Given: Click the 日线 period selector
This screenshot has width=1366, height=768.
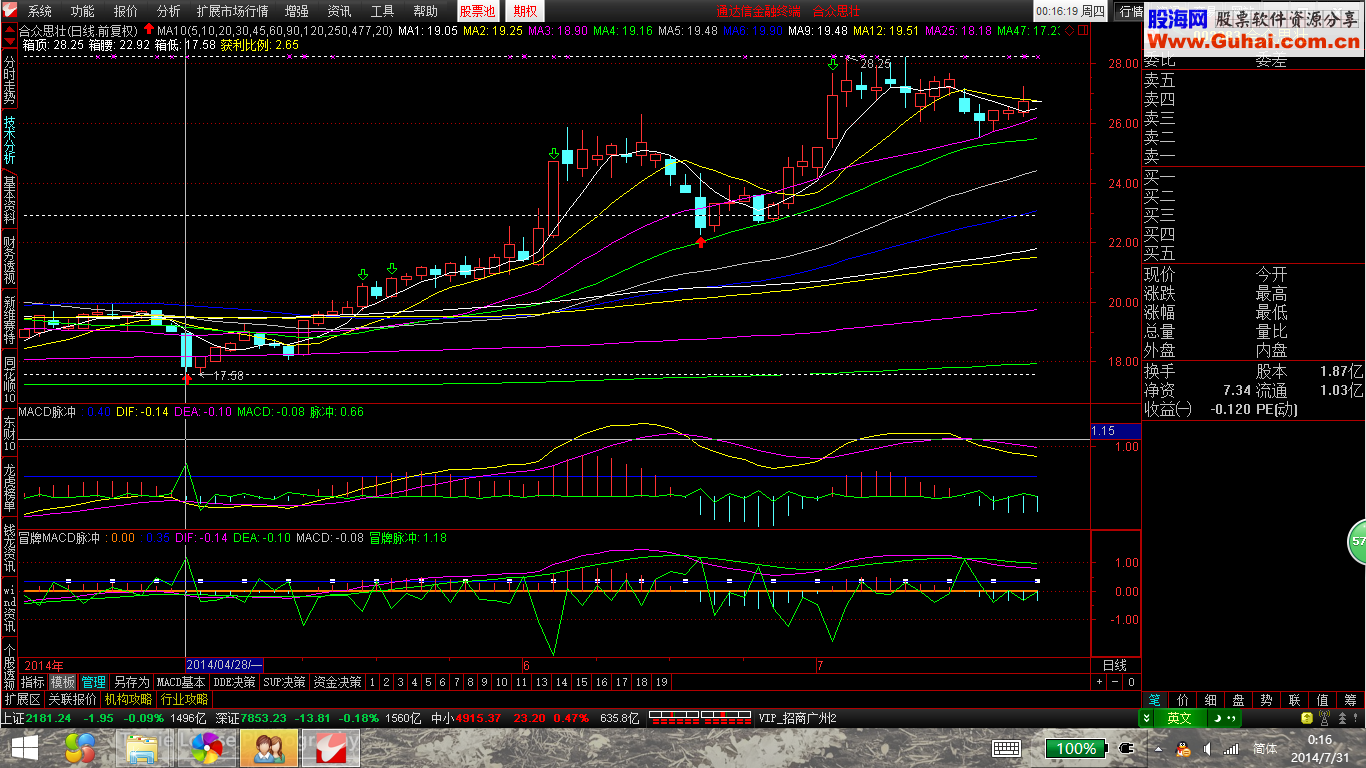Looking at the screenshot, I should [x=1114, y=665].
